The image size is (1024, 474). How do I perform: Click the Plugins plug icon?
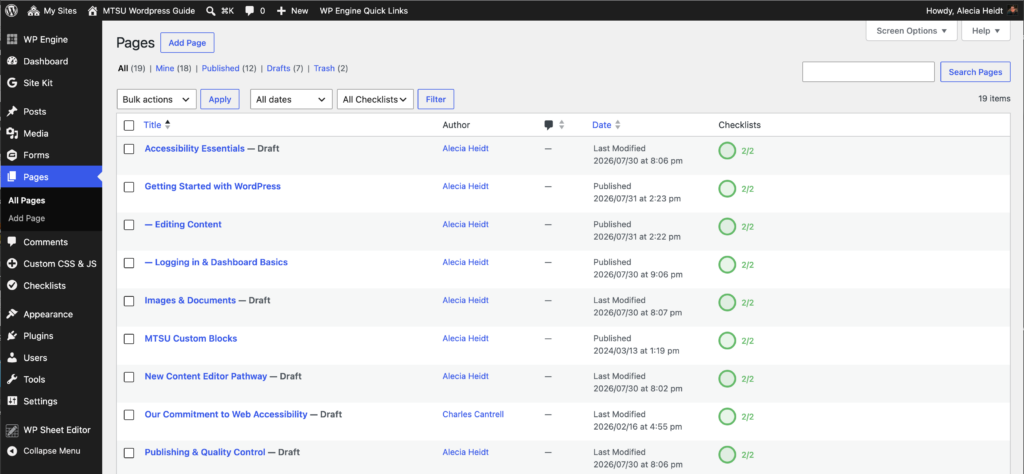12,336
